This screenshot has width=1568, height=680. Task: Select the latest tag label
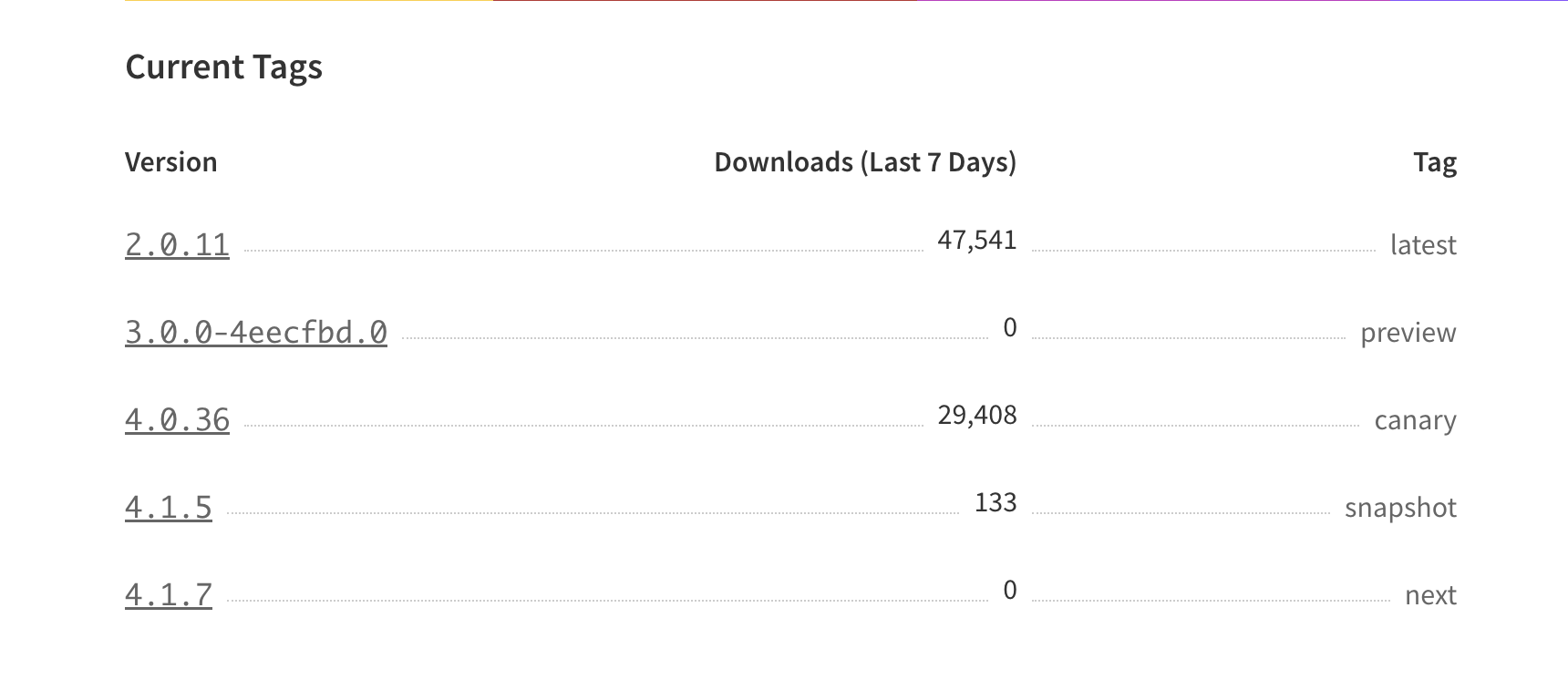coord(1423,244)
